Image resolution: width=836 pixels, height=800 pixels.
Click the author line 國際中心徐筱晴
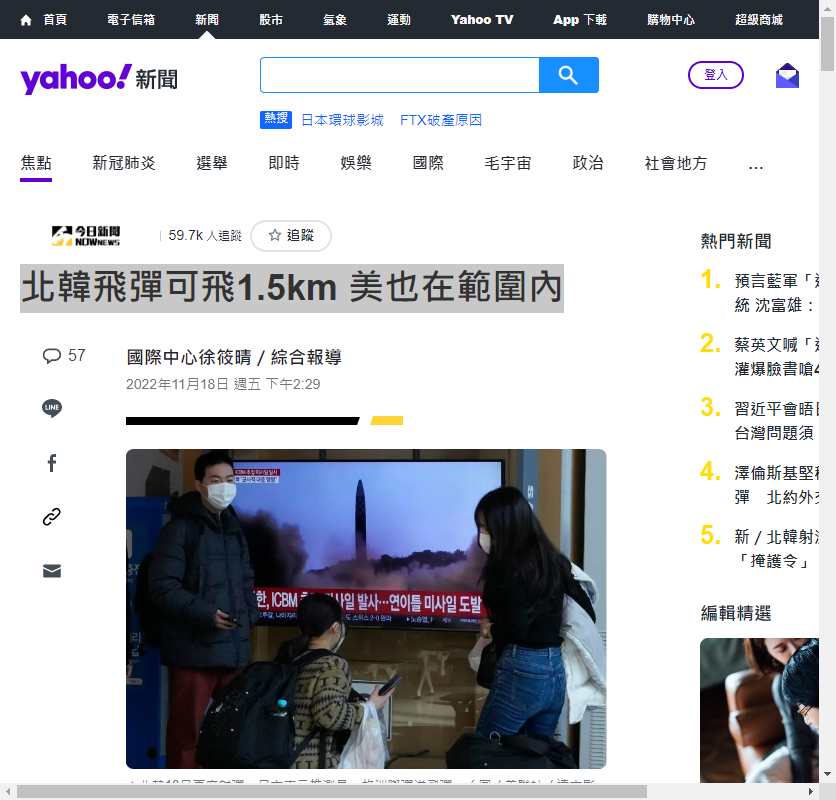tap(234, 357)
